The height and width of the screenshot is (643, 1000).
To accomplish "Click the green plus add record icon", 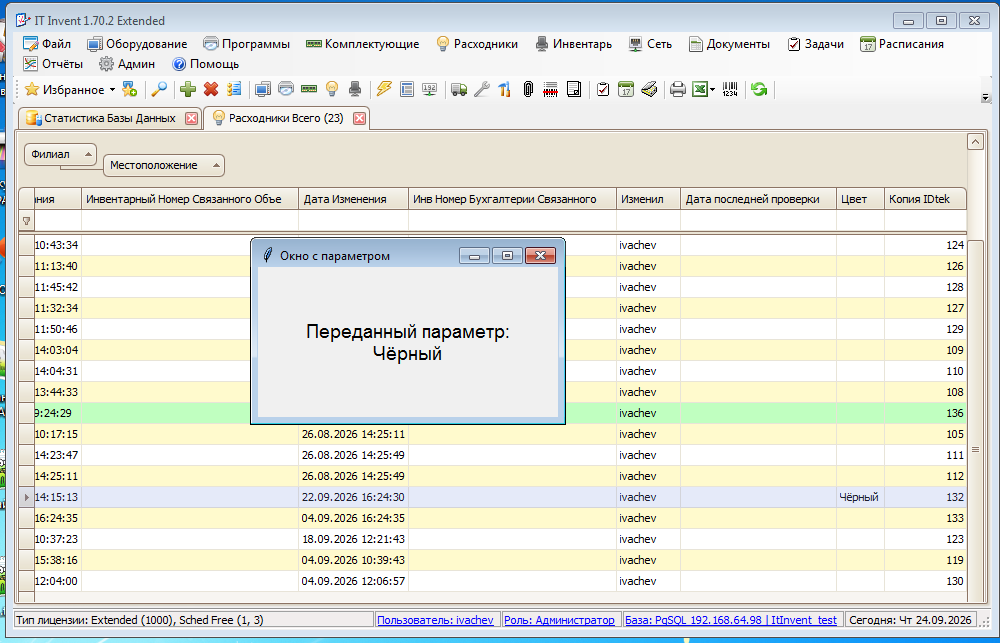I will (188, 89).
